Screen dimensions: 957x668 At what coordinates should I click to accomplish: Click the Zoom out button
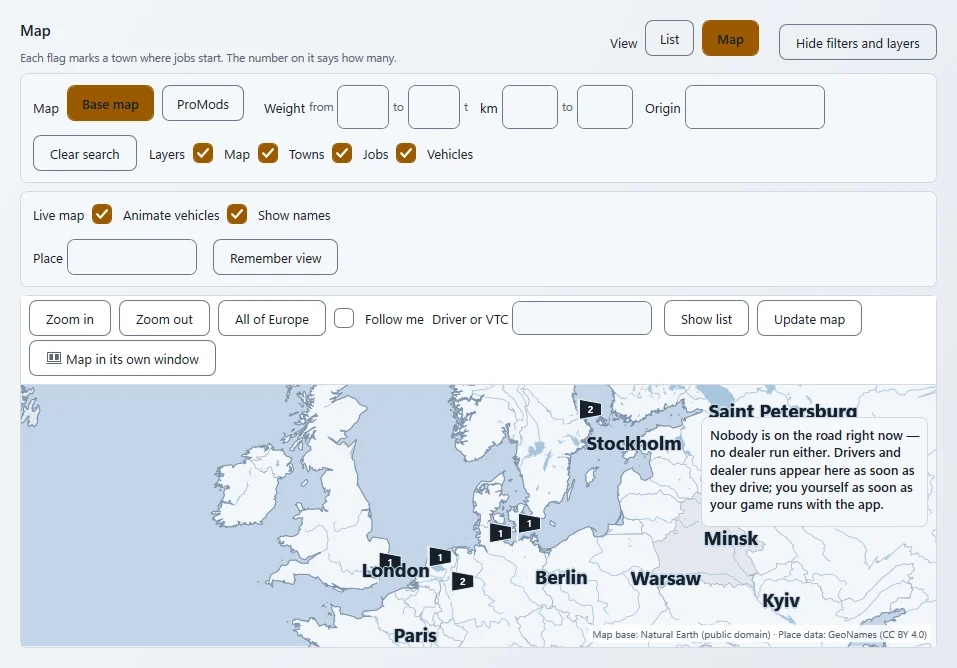pos(164,318)
